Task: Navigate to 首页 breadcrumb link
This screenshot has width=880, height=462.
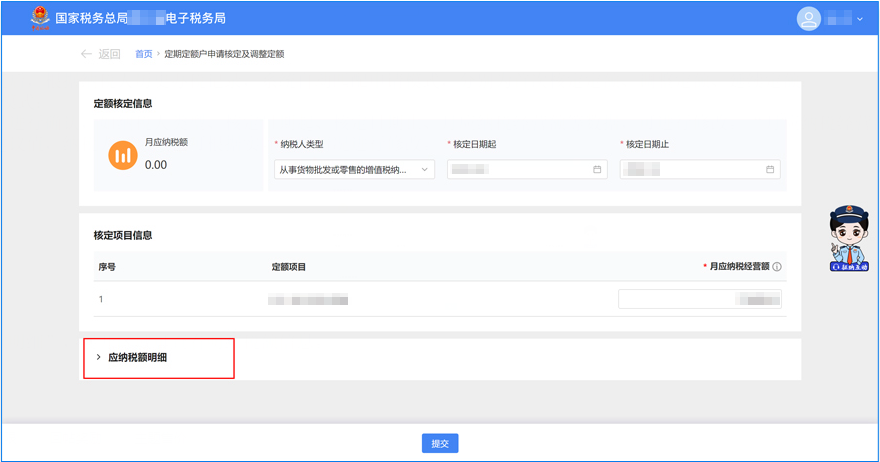Action: click(144, 54)
